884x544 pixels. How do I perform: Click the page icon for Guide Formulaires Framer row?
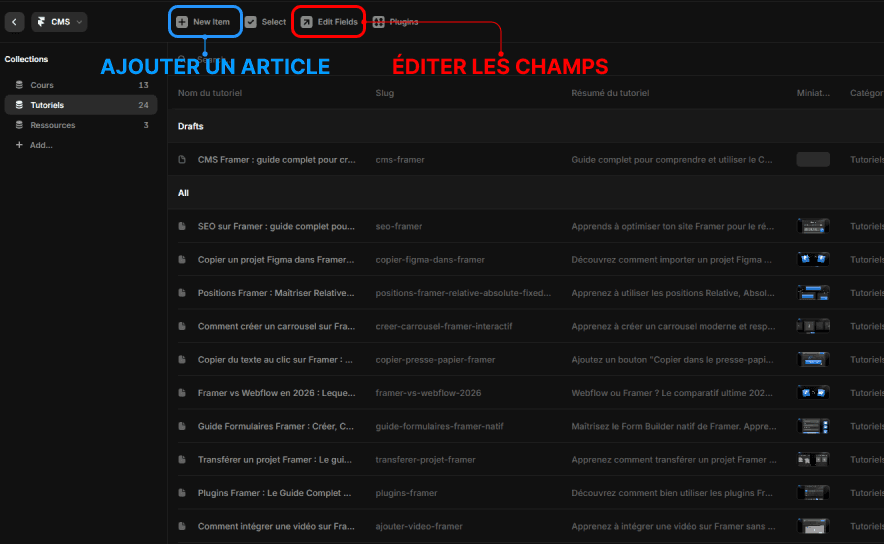pos(182,426)
